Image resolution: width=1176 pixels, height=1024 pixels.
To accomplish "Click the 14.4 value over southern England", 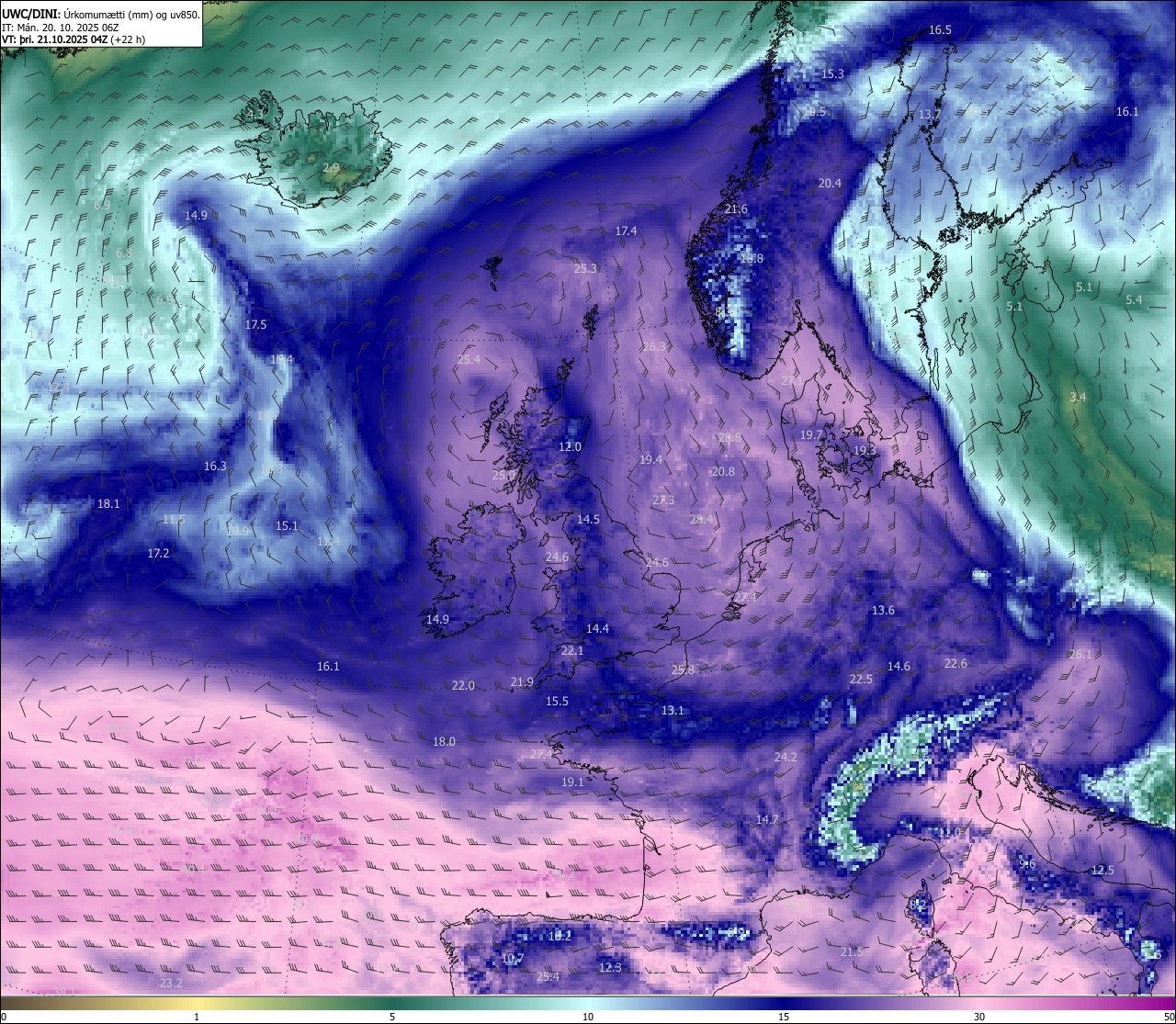I will click(597, 629).
